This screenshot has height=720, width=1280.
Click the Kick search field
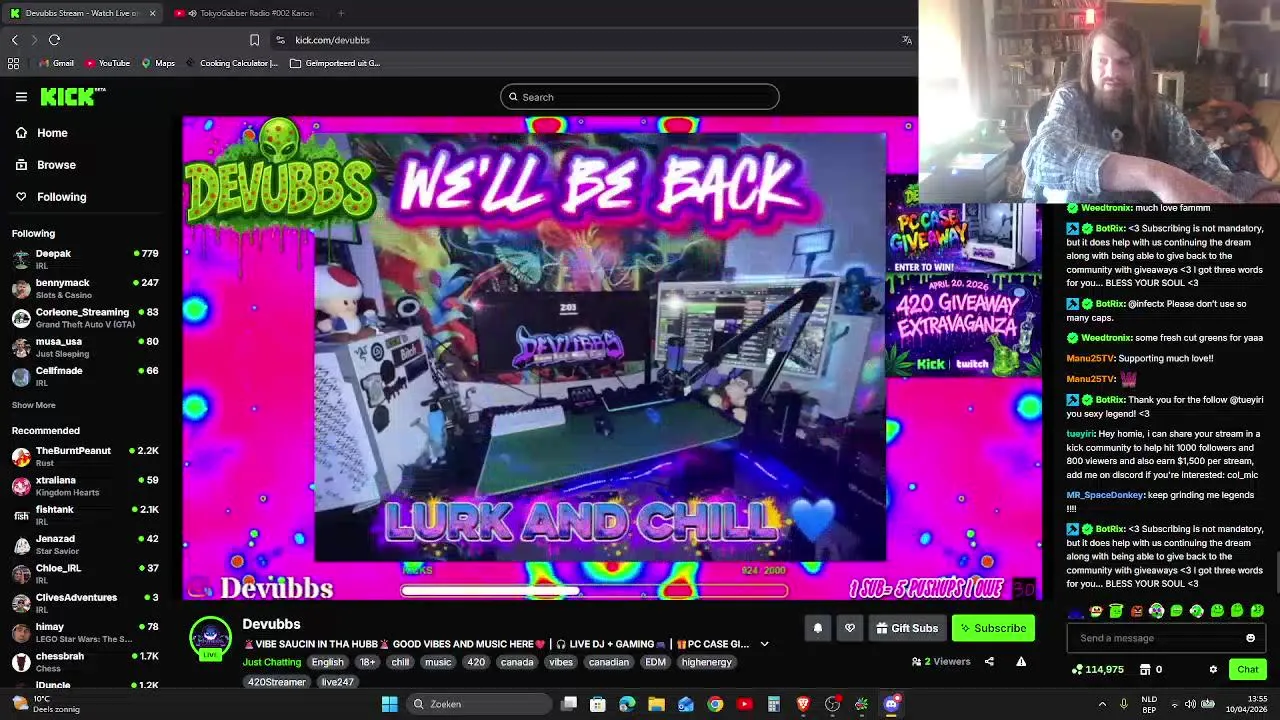point(640,97)
